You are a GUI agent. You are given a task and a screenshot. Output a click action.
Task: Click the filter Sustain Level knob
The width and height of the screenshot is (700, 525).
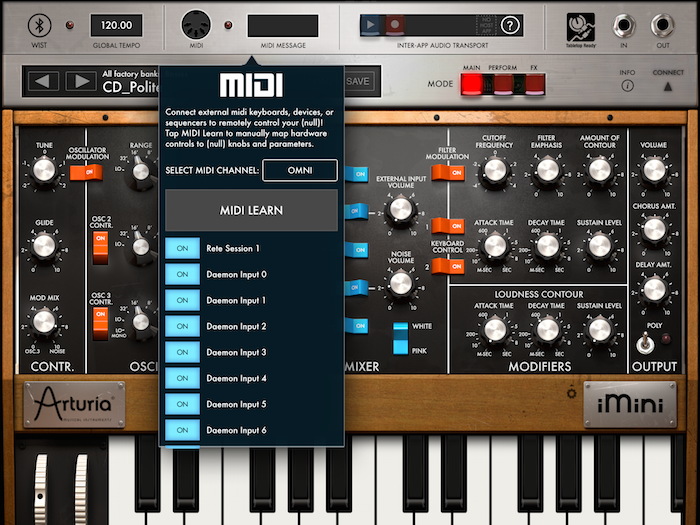(600, 246)
